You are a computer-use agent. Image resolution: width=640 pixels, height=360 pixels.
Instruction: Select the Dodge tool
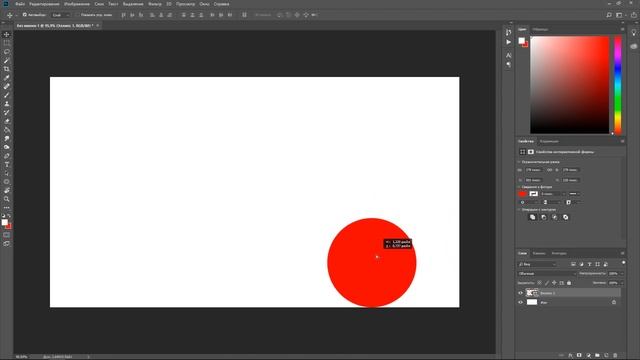point(7,147)
